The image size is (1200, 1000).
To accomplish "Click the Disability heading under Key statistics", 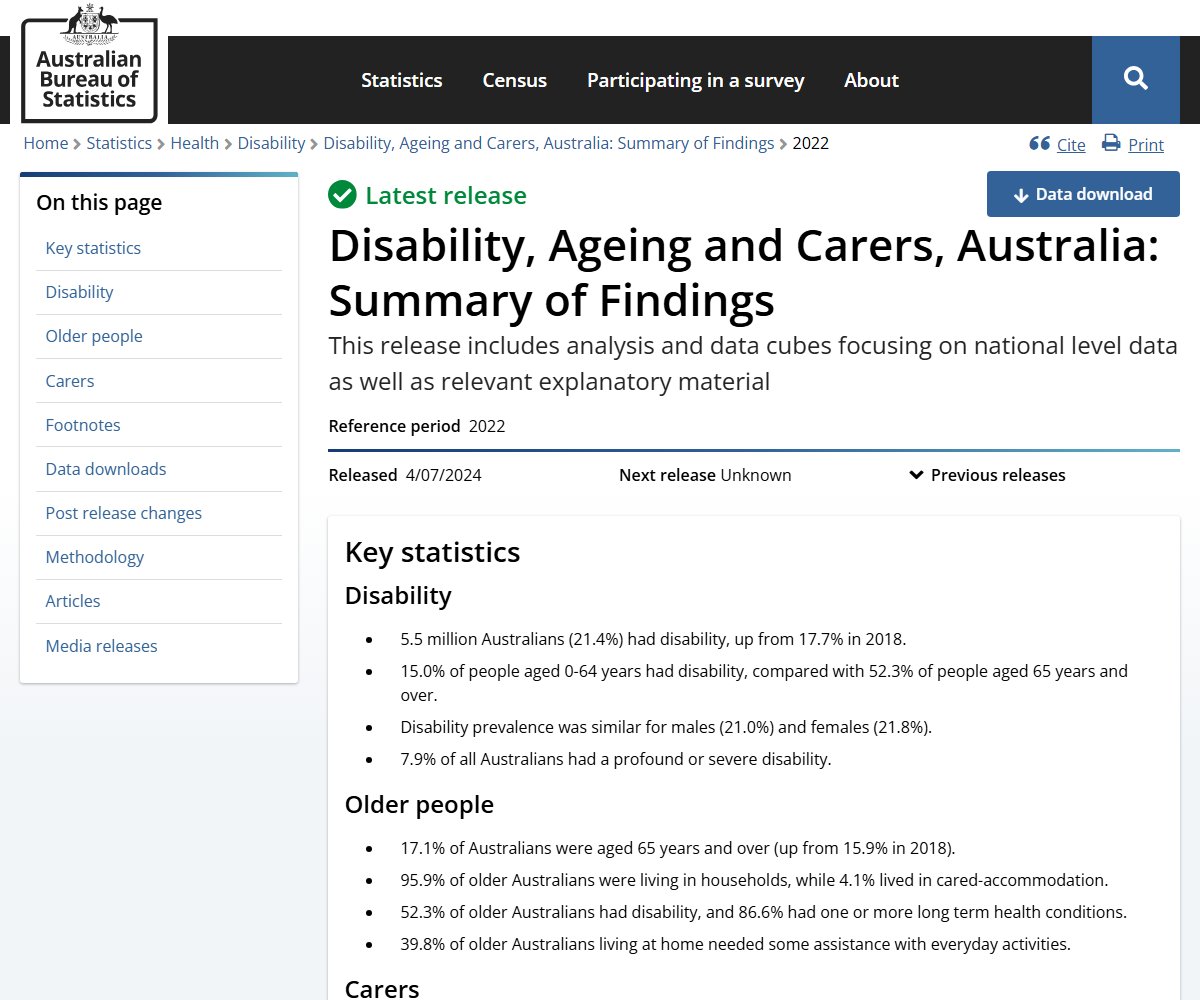I will coord(398,596).
